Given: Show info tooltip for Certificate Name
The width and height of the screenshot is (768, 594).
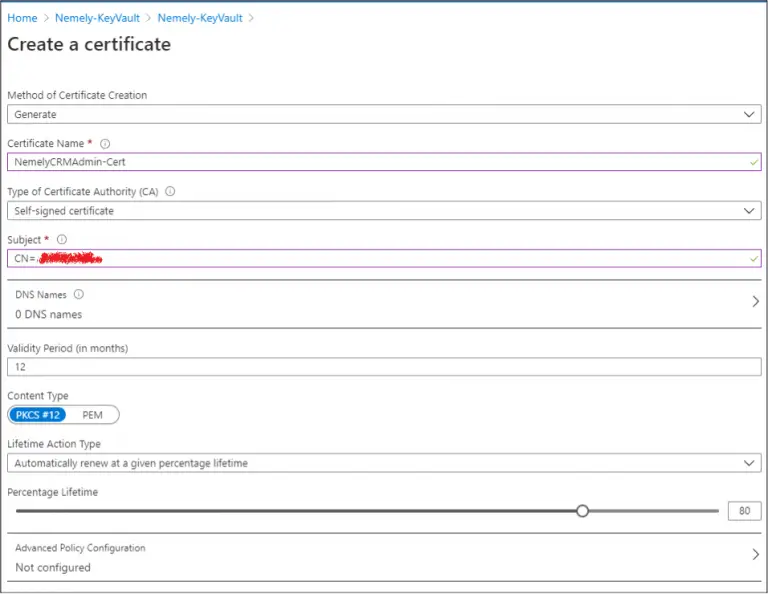Looking at the screenshot, I should pyautogui.click(x=105, y=143).
